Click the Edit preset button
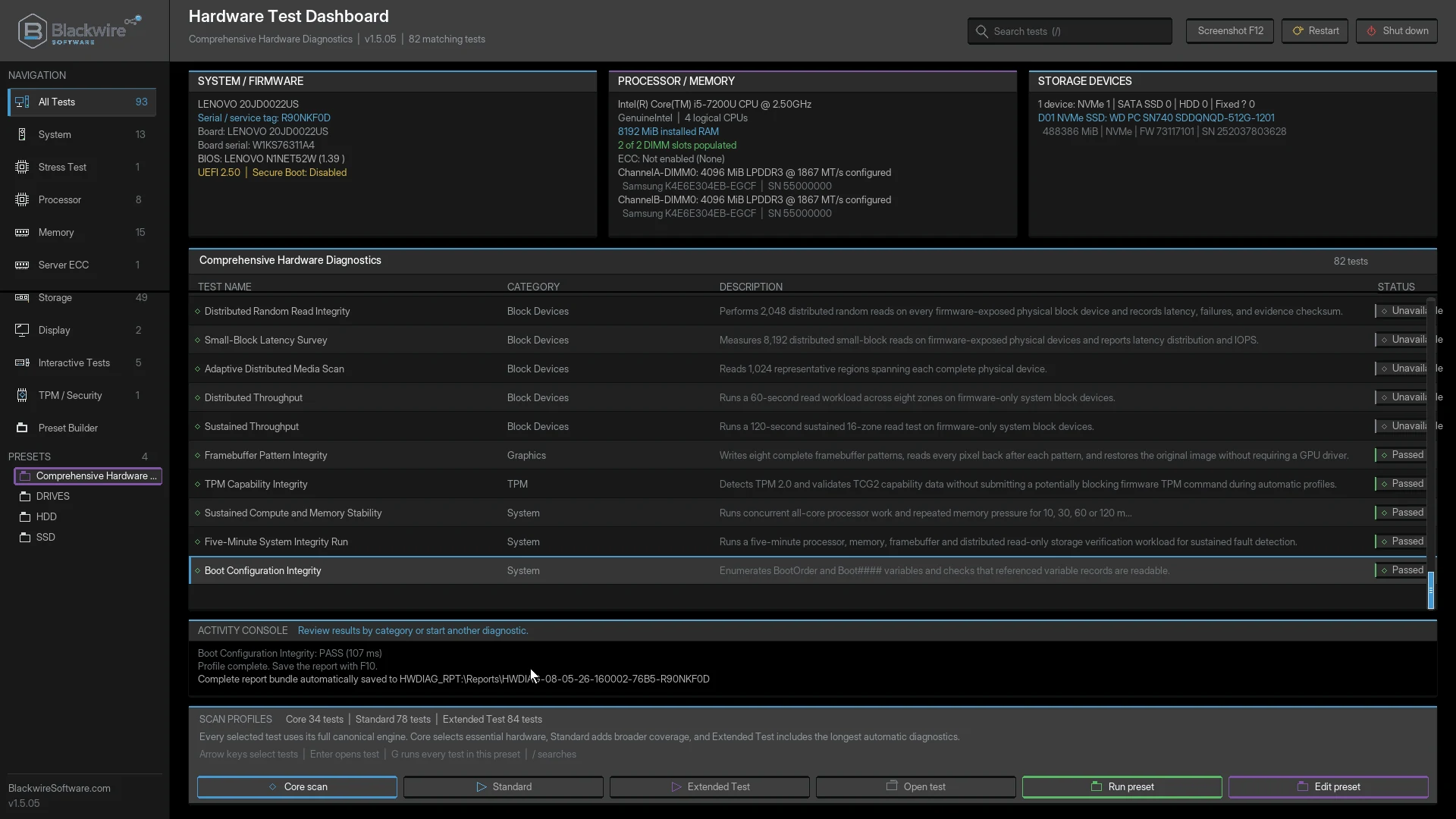1456x819 pixels. coord(1329,787)
